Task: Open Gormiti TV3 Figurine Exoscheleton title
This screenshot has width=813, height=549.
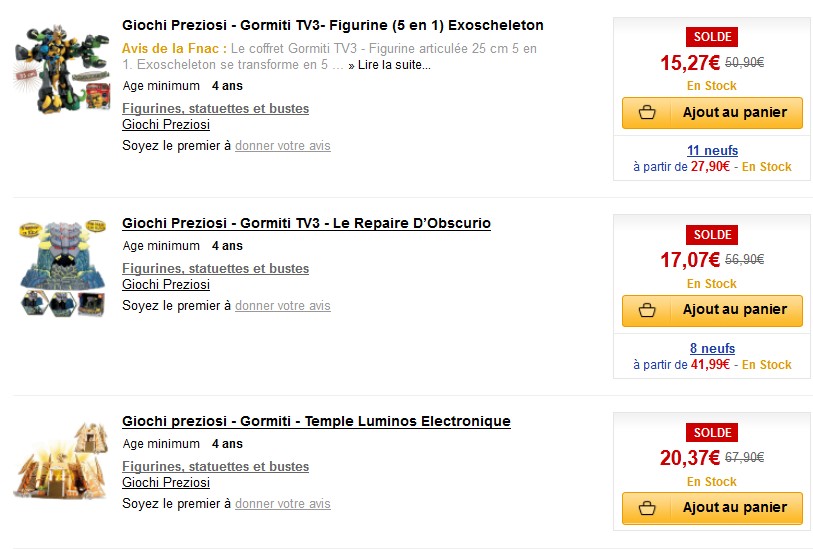Action: tap(333, 25)
